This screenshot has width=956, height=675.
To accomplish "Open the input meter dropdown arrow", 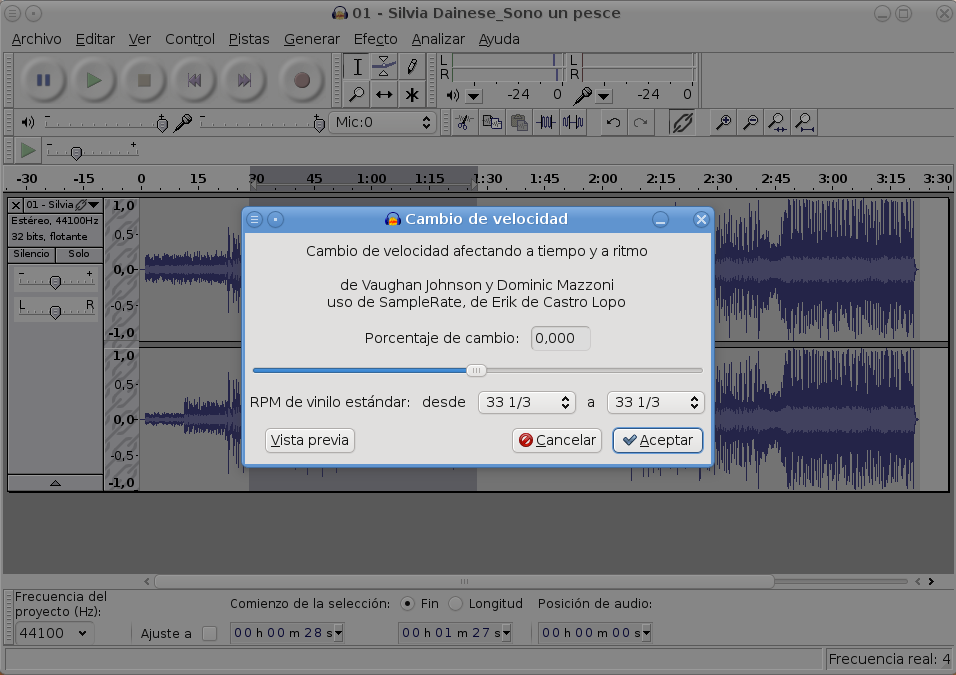I will tap(604, 96).
